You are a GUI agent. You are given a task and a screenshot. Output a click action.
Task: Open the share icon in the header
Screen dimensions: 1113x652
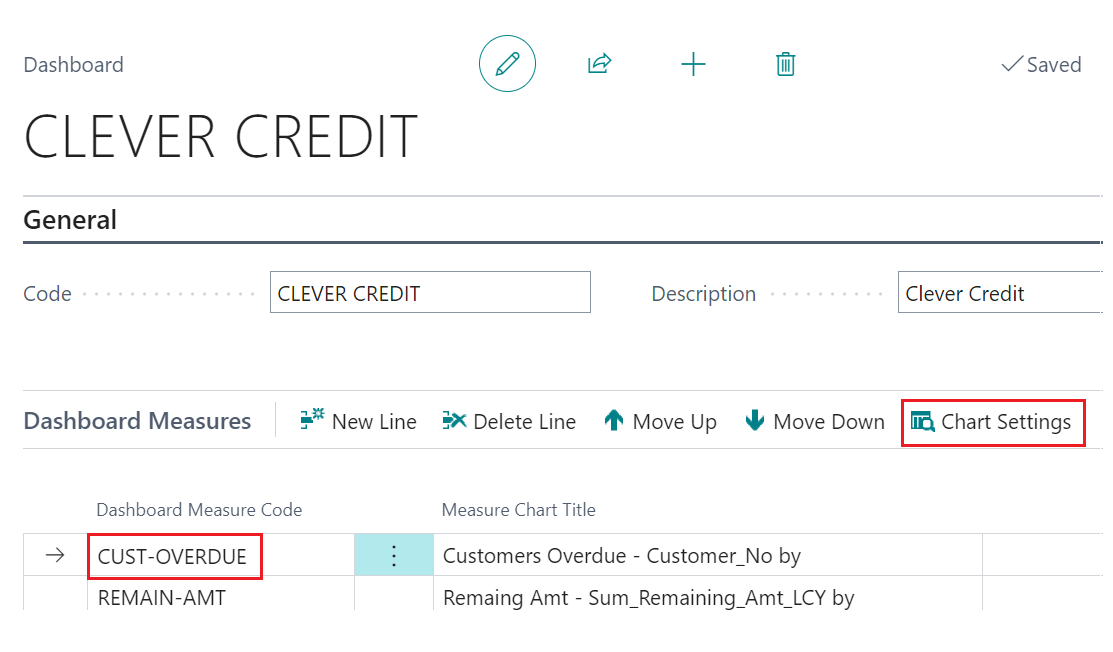(x=599, y=64)
